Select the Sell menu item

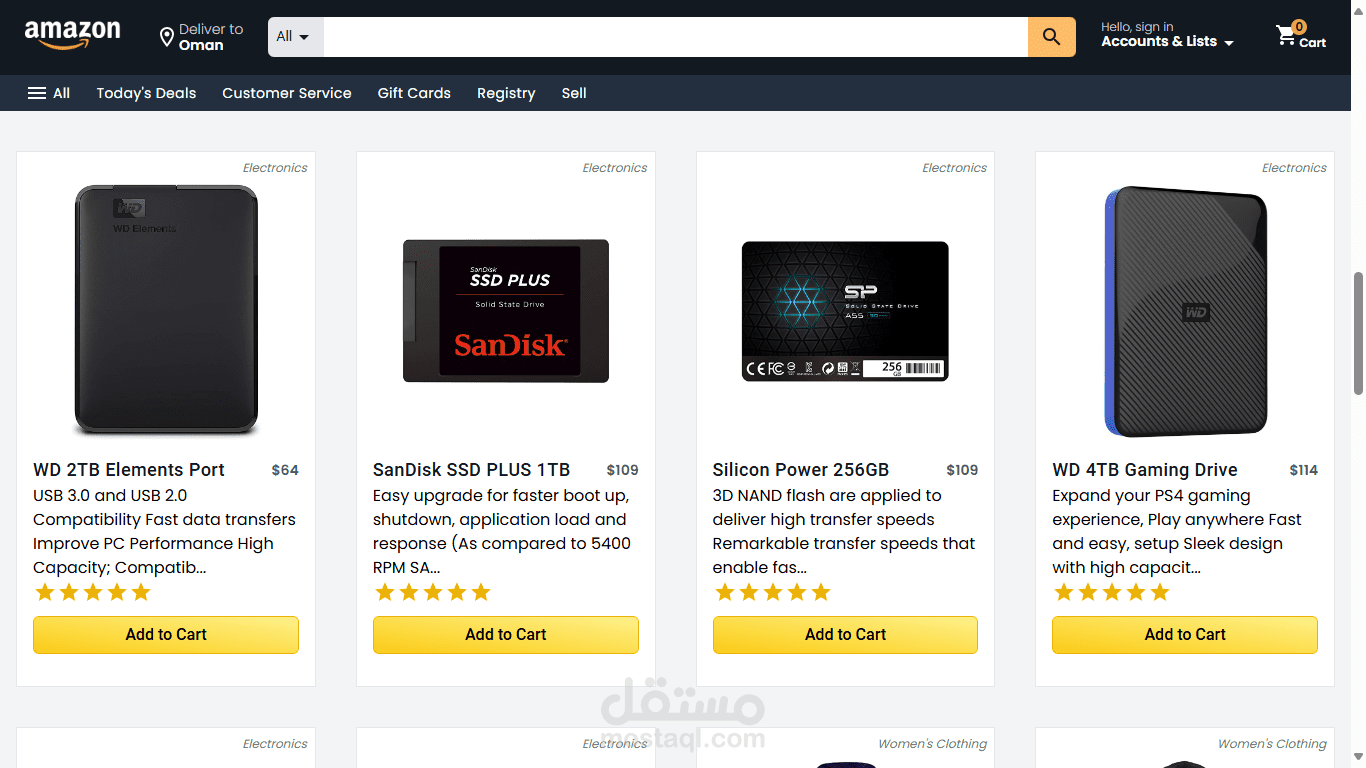574,93
